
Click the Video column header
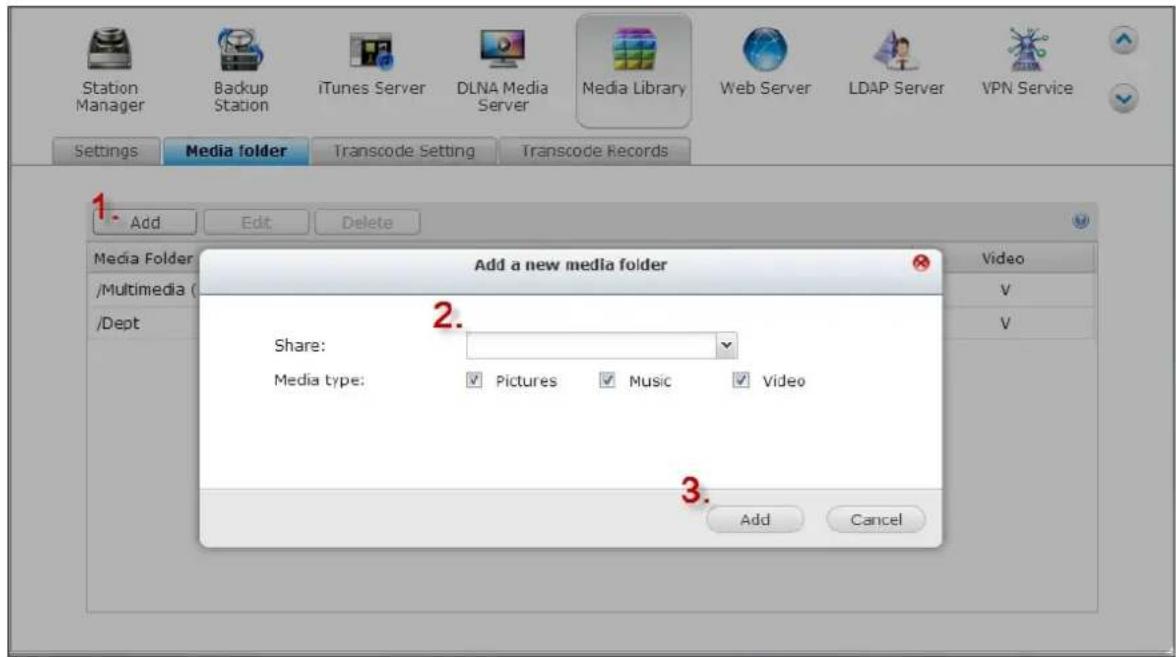pos(1003,258)
